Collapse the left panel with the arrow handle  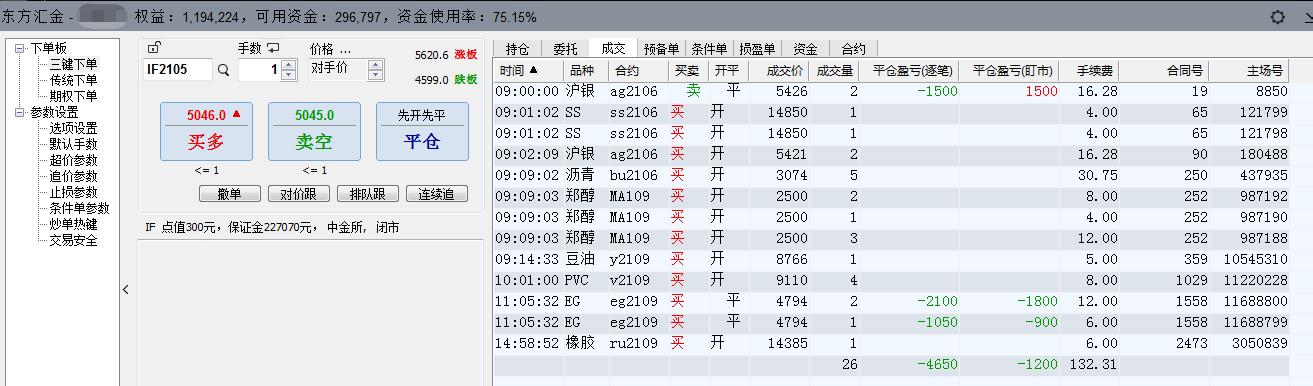pos(126,290)
